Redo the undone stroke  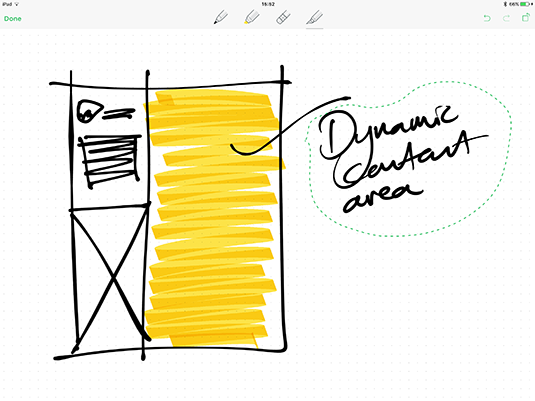click(x=506, y=18)
